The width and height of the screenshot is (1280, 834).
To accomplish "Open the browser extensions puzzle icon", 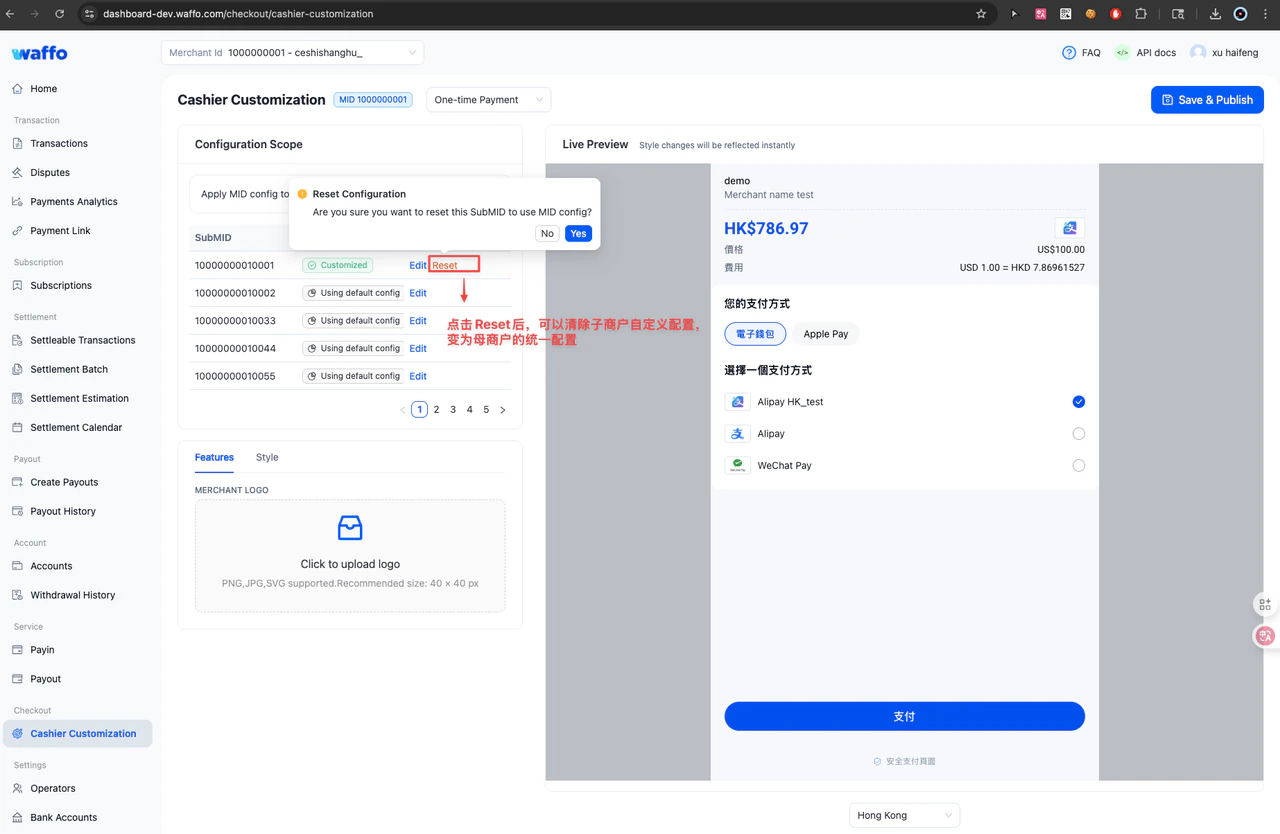I will click(x=1141, y=14).
